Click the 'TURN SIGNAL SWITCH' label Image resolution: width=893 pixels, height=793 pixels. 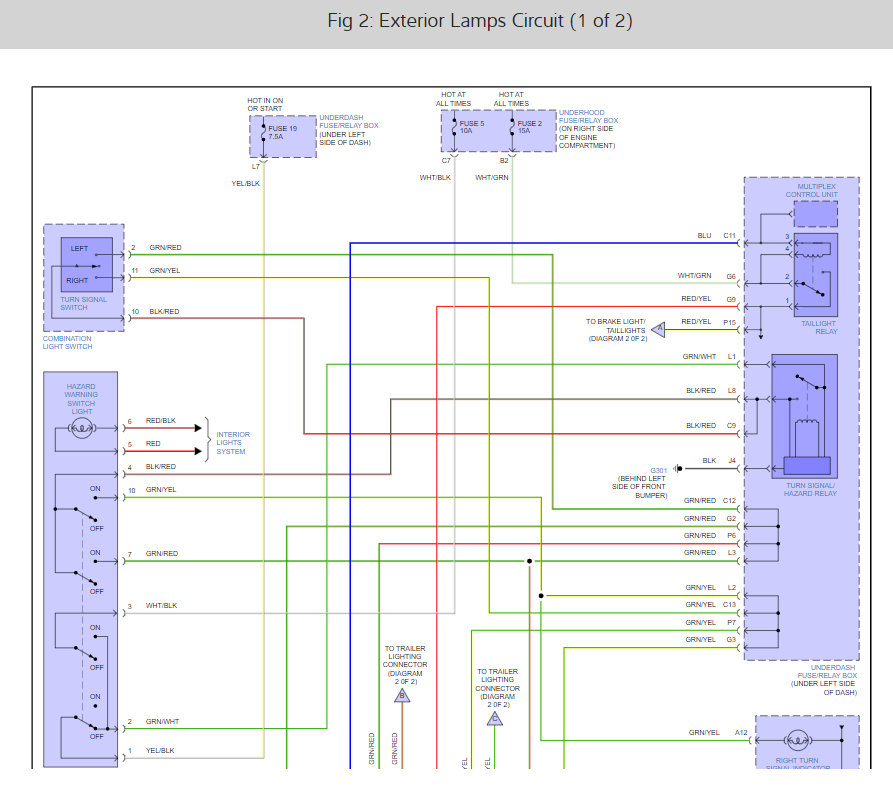pyautogui.click(x=83, y=304)
